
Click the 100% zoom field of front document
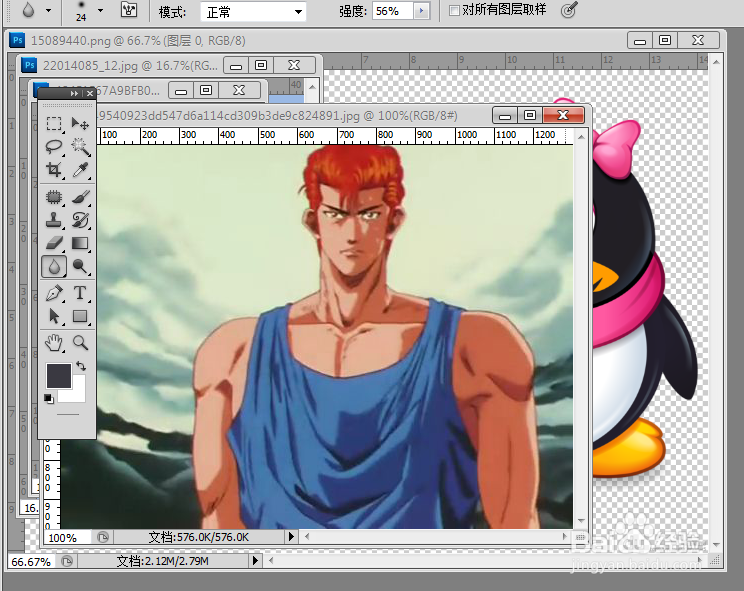(x=66, y=537)
